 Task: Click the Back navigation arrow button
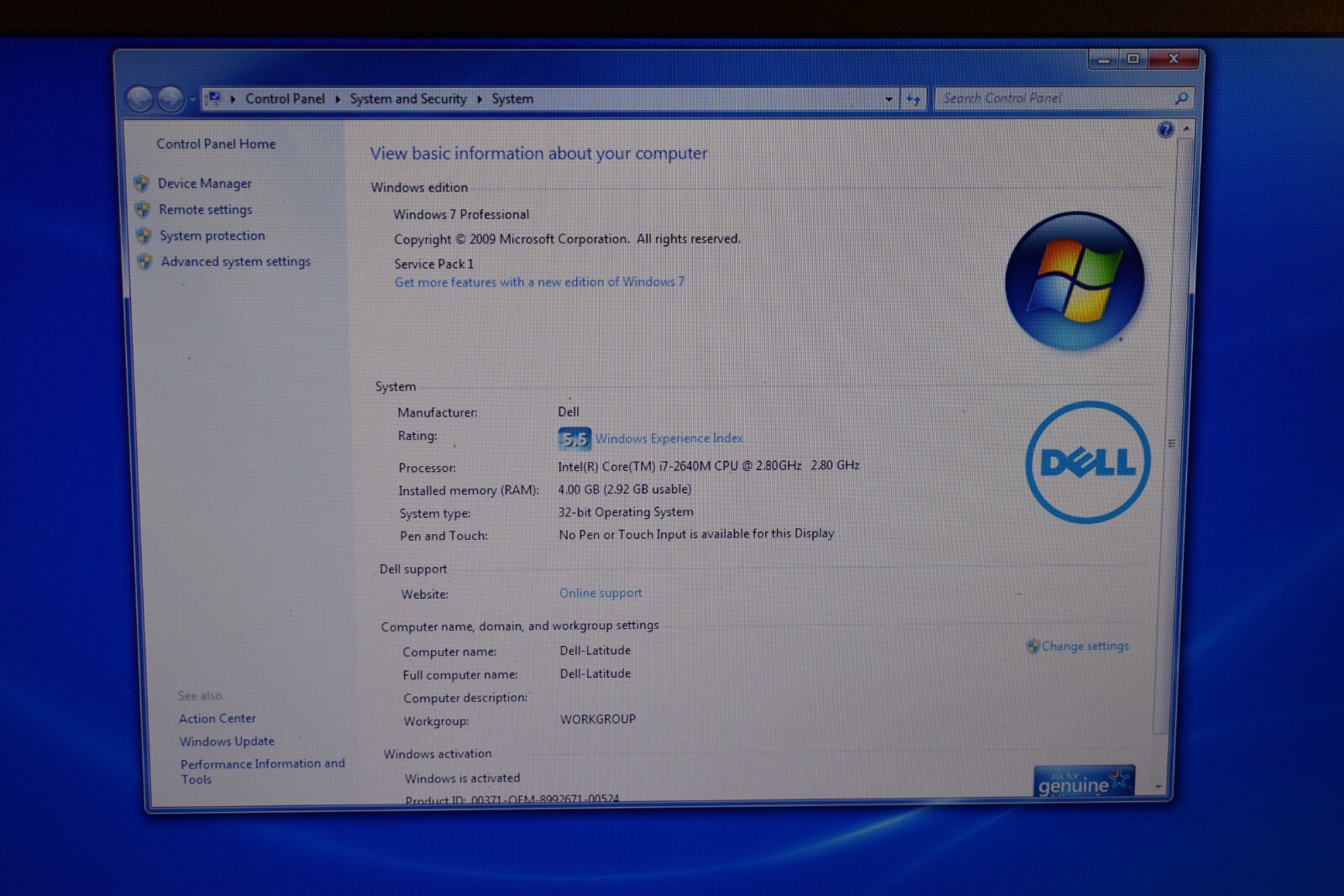pos(139,99)
